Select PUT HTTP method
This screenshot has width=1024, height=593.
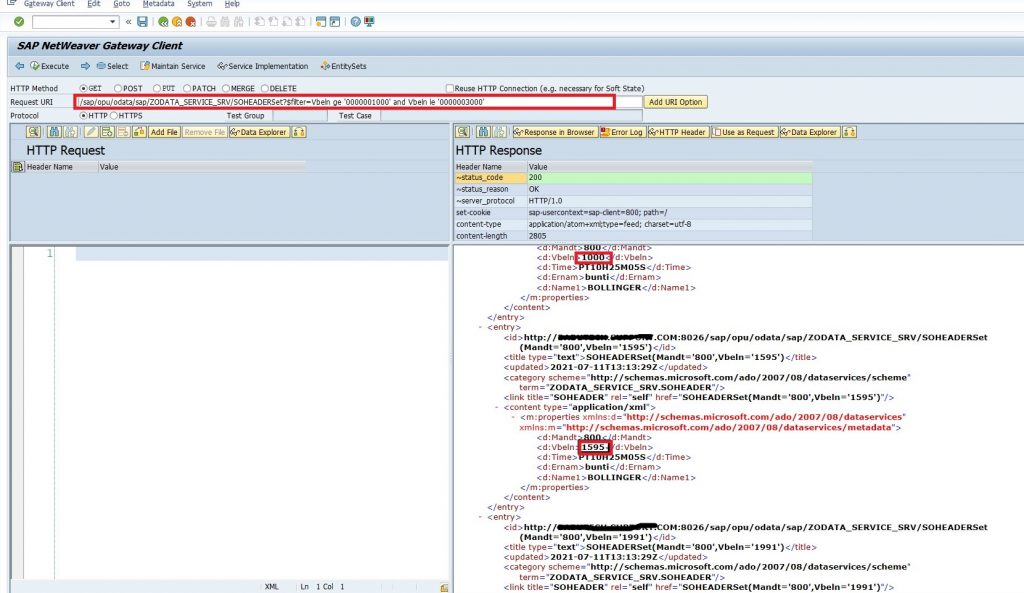click(157, 88)
